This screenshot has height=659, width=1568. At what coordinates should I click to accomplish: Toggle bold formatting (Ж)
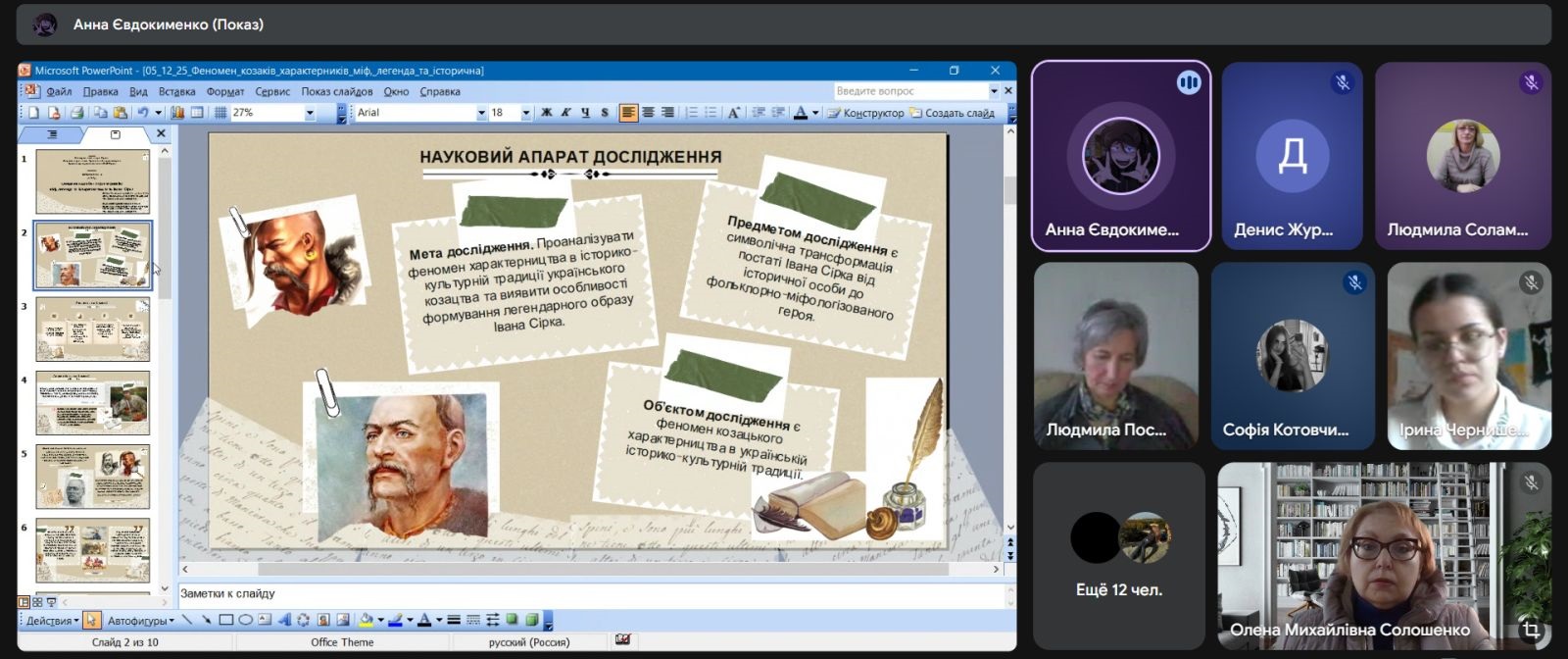(547, 113)
